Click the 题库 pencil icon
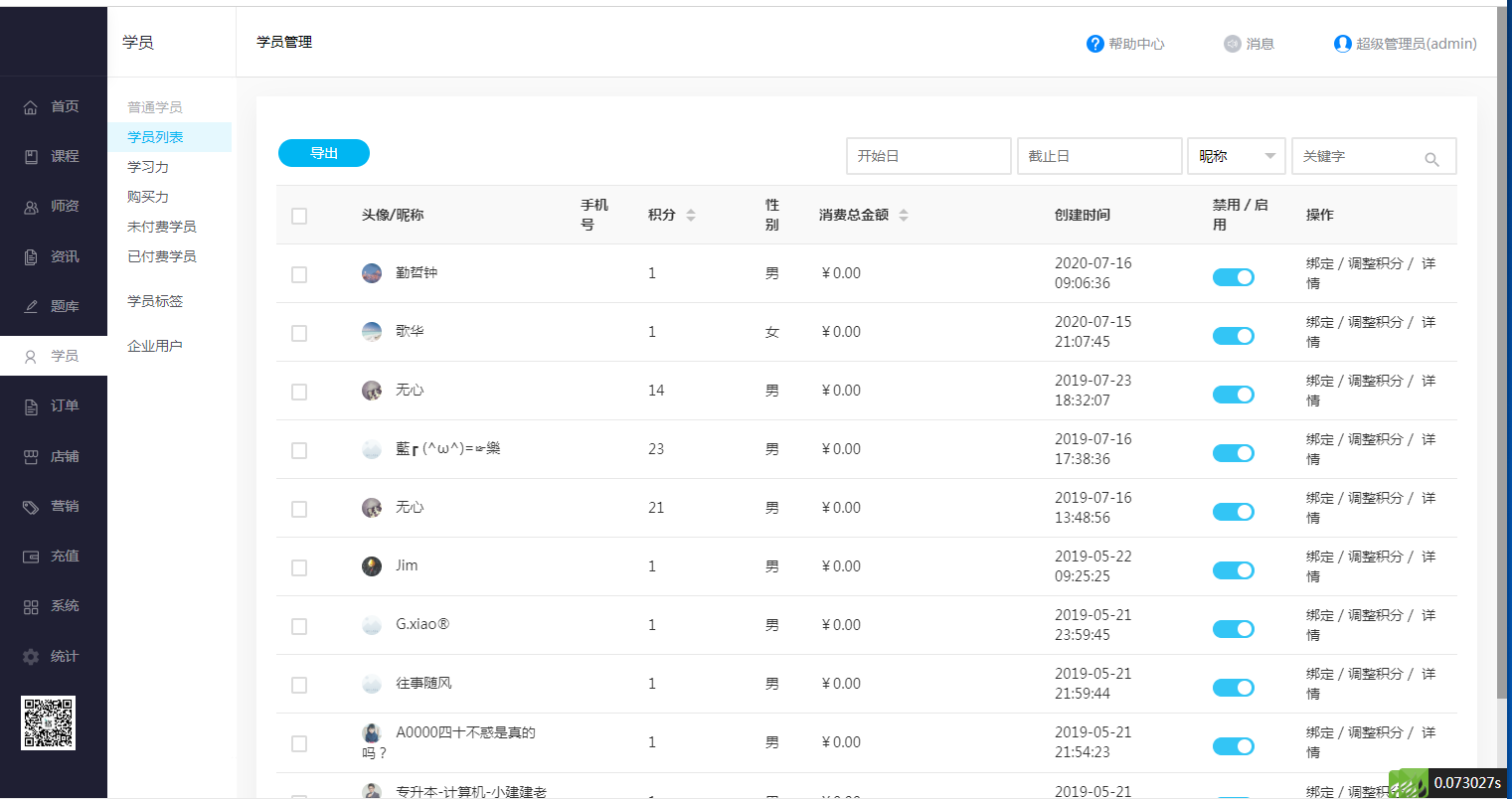This screenshot has width=1512, height=799. click(31, 307)
